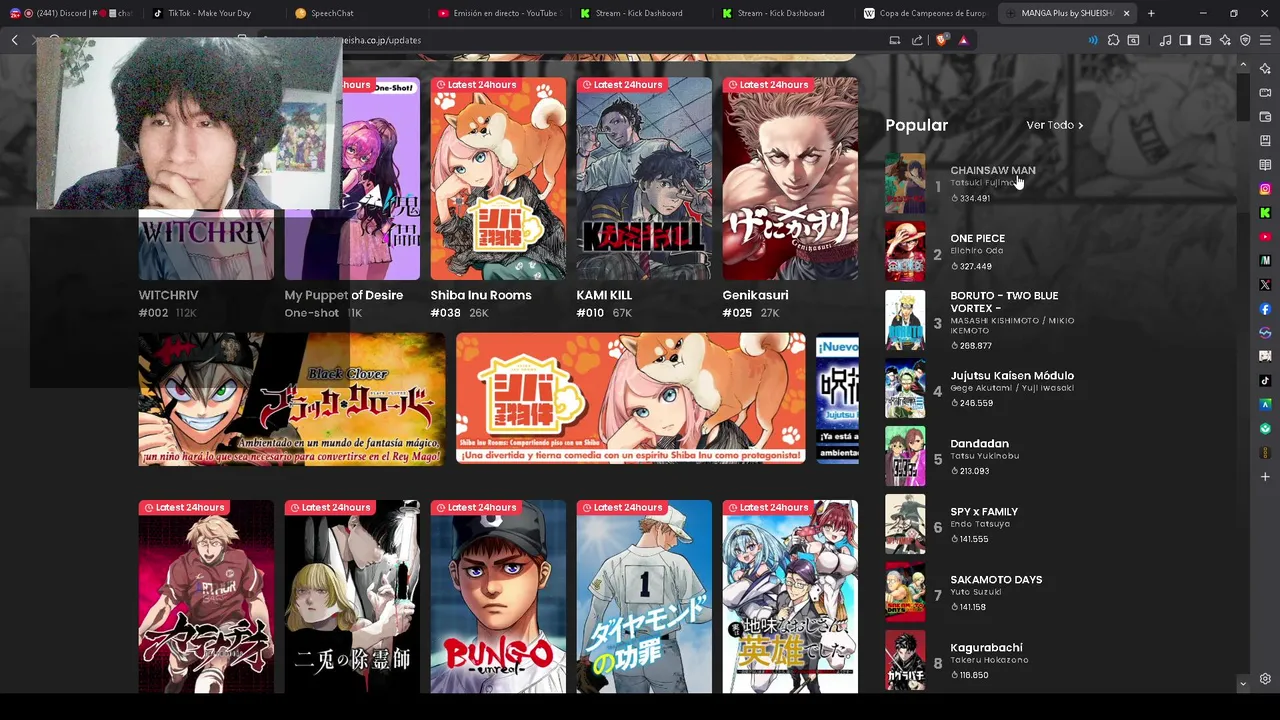Image resolution: width=1280 pixels, height=720 pixels.
Task: Click the blue media casting waves icon
Action: coord(1093,40)
